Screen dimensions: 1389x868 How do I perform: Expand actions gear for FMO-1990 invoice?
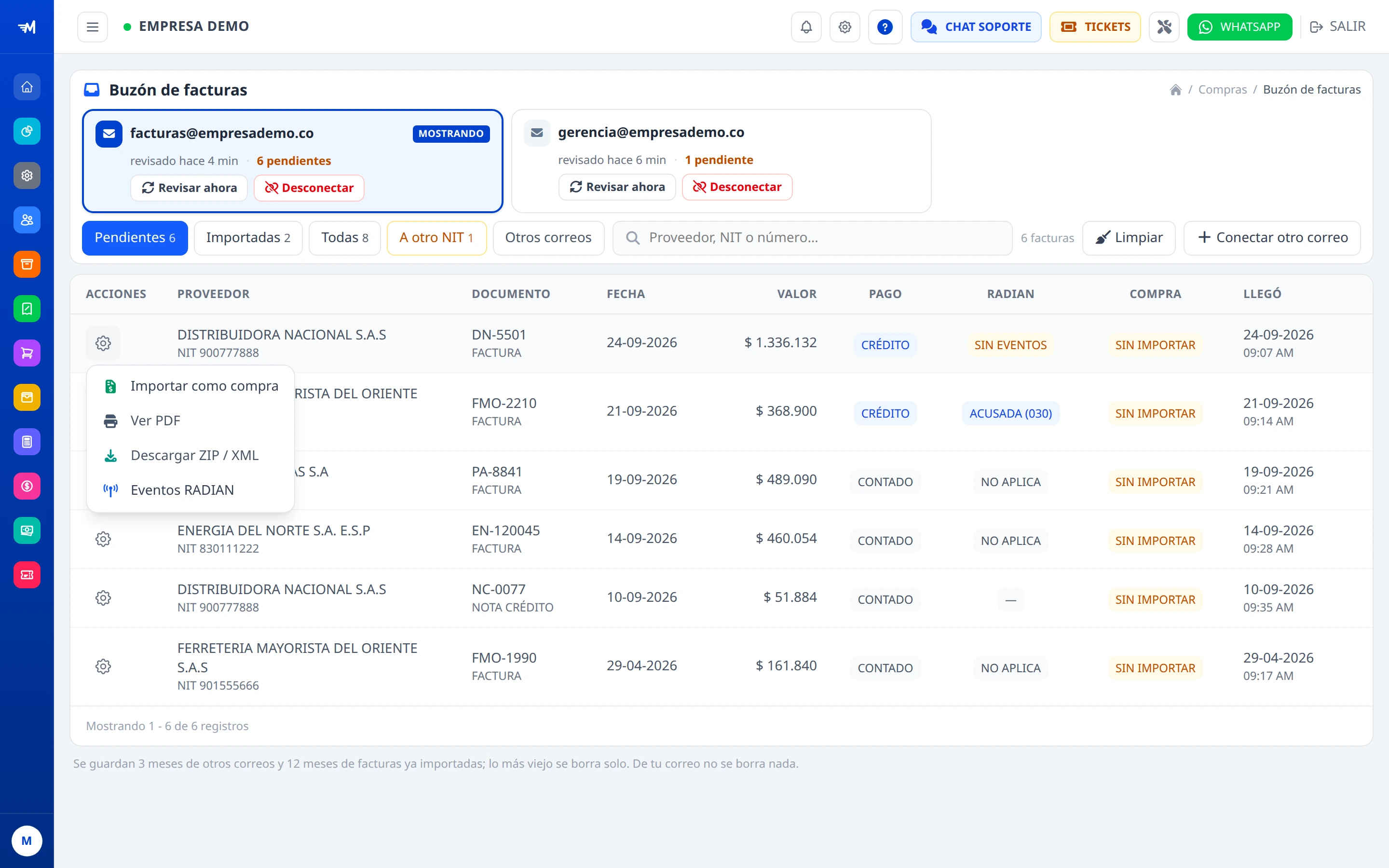(103, 666)
